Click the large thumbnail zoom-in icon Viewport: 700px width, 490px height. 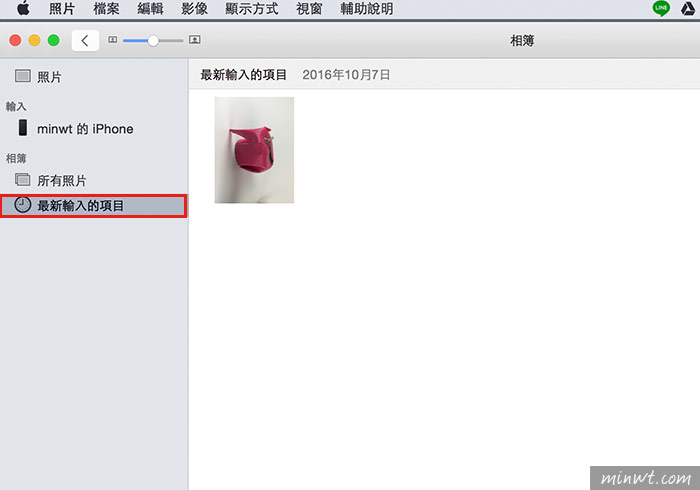tap(195, 40)
